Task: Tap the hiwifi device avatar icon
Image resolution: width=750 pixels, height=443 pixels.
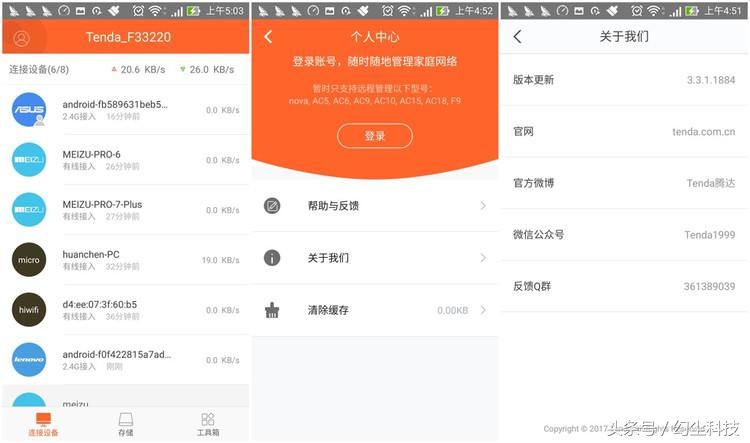Action: pos(29,310)
